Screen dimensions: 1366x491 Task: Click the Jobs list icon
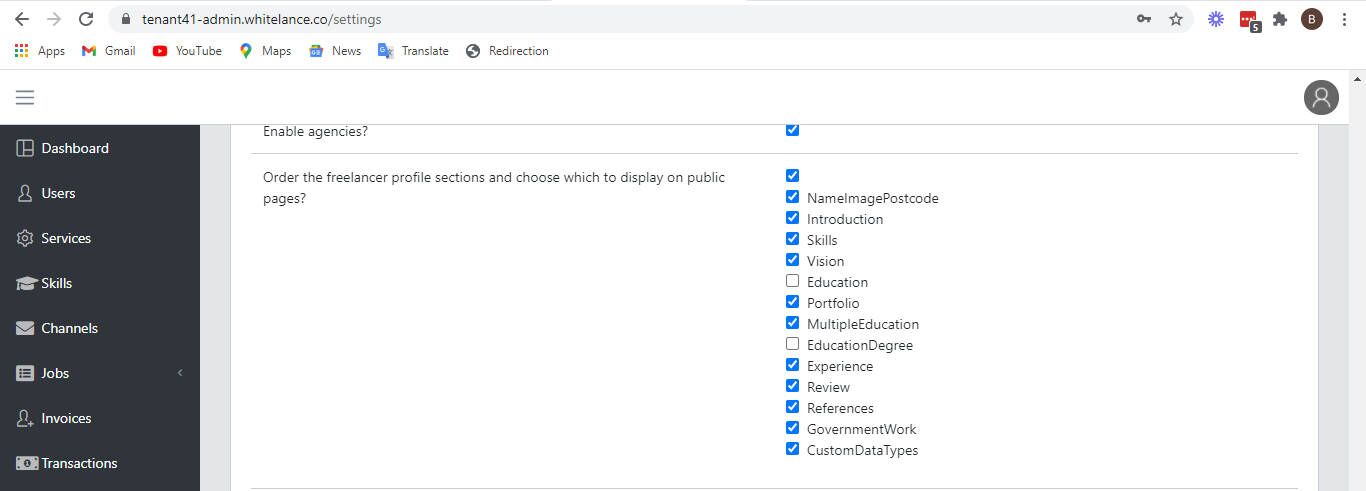pyautogui.click(x=25, y=373)
